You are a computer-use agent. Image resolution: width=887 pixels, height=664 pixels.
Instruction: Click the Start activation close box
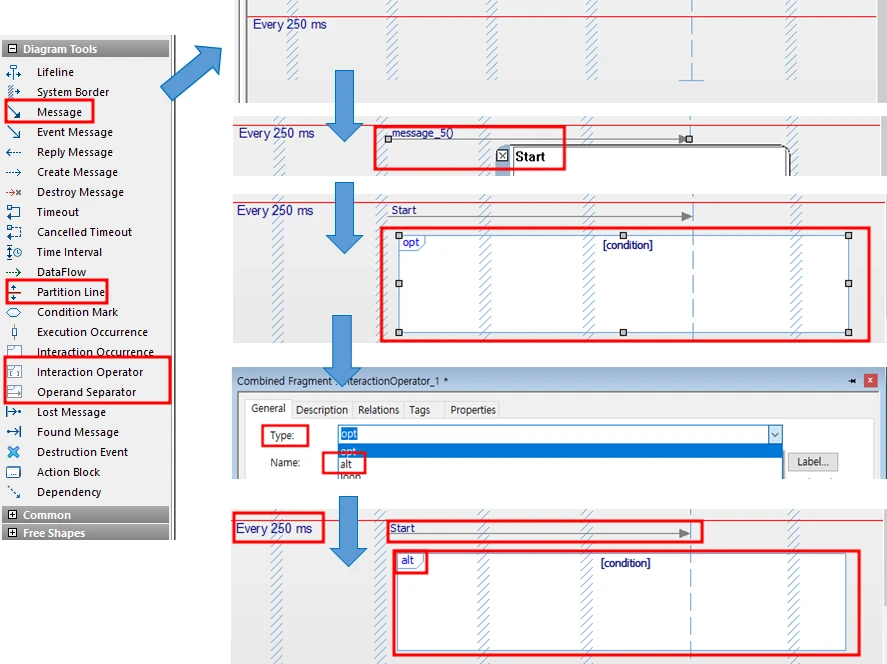[502, 156]
